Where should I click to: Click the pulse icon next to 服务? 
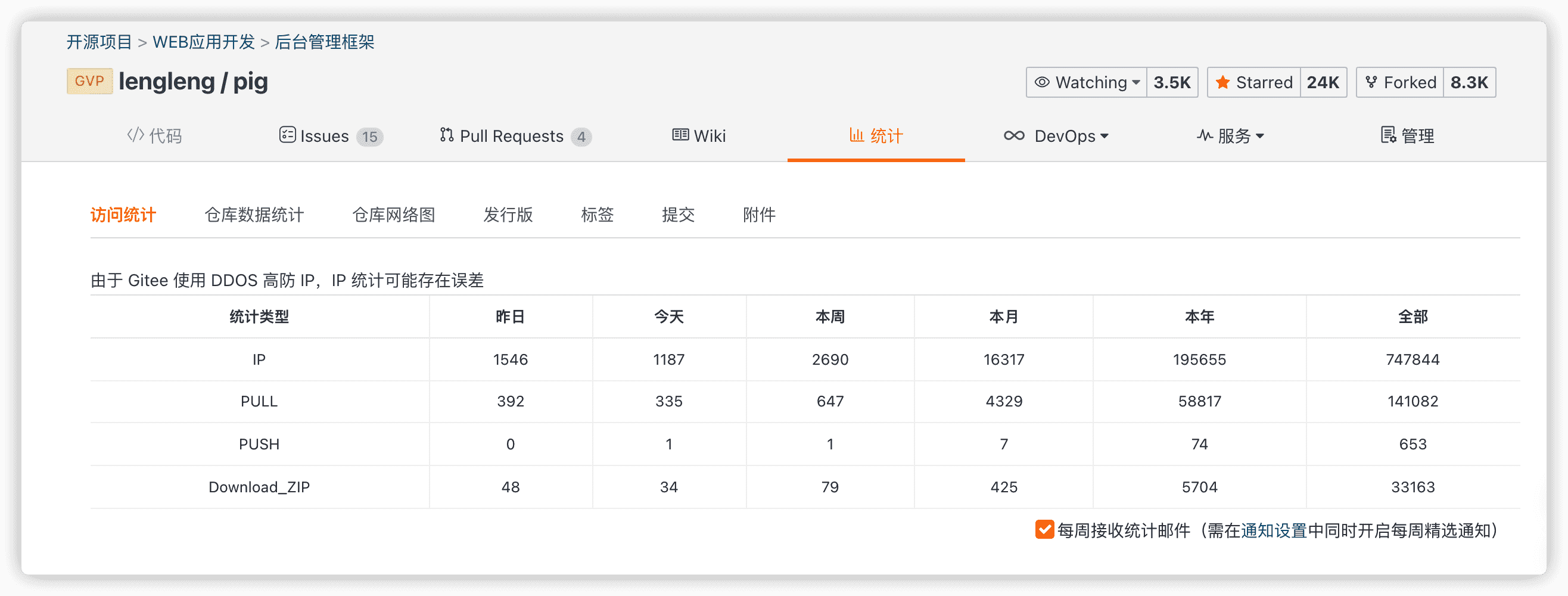[1205, 136]
